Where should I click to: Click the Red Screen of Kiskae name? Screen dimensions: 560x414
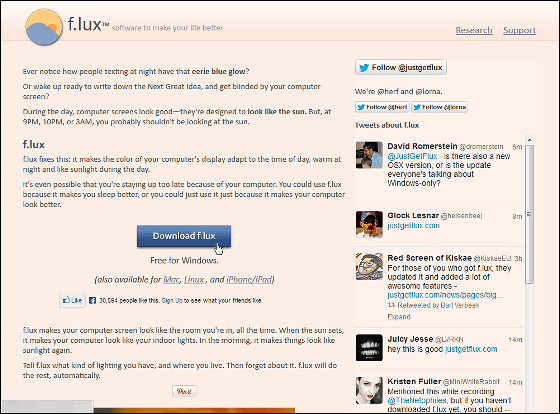(x=430, y=258)
